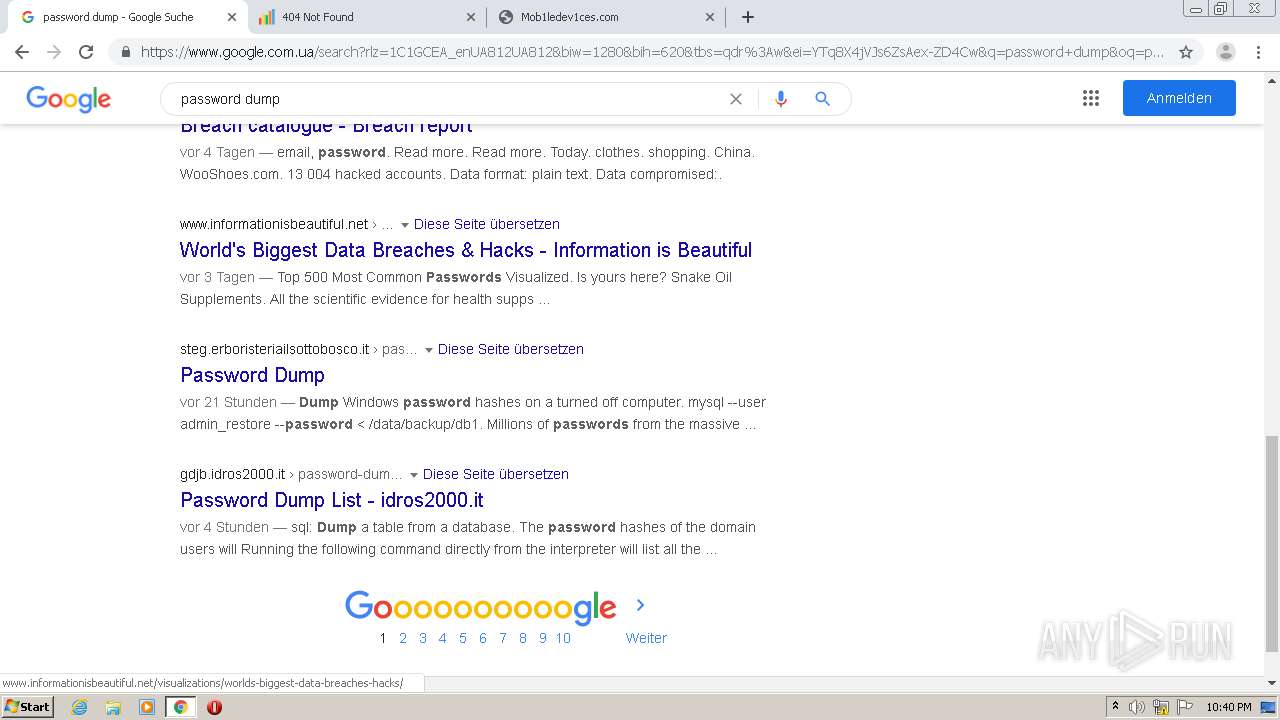
Task: Open World's Biggest Data Breaches & Hacks result
Action: [x=466, y=250]
